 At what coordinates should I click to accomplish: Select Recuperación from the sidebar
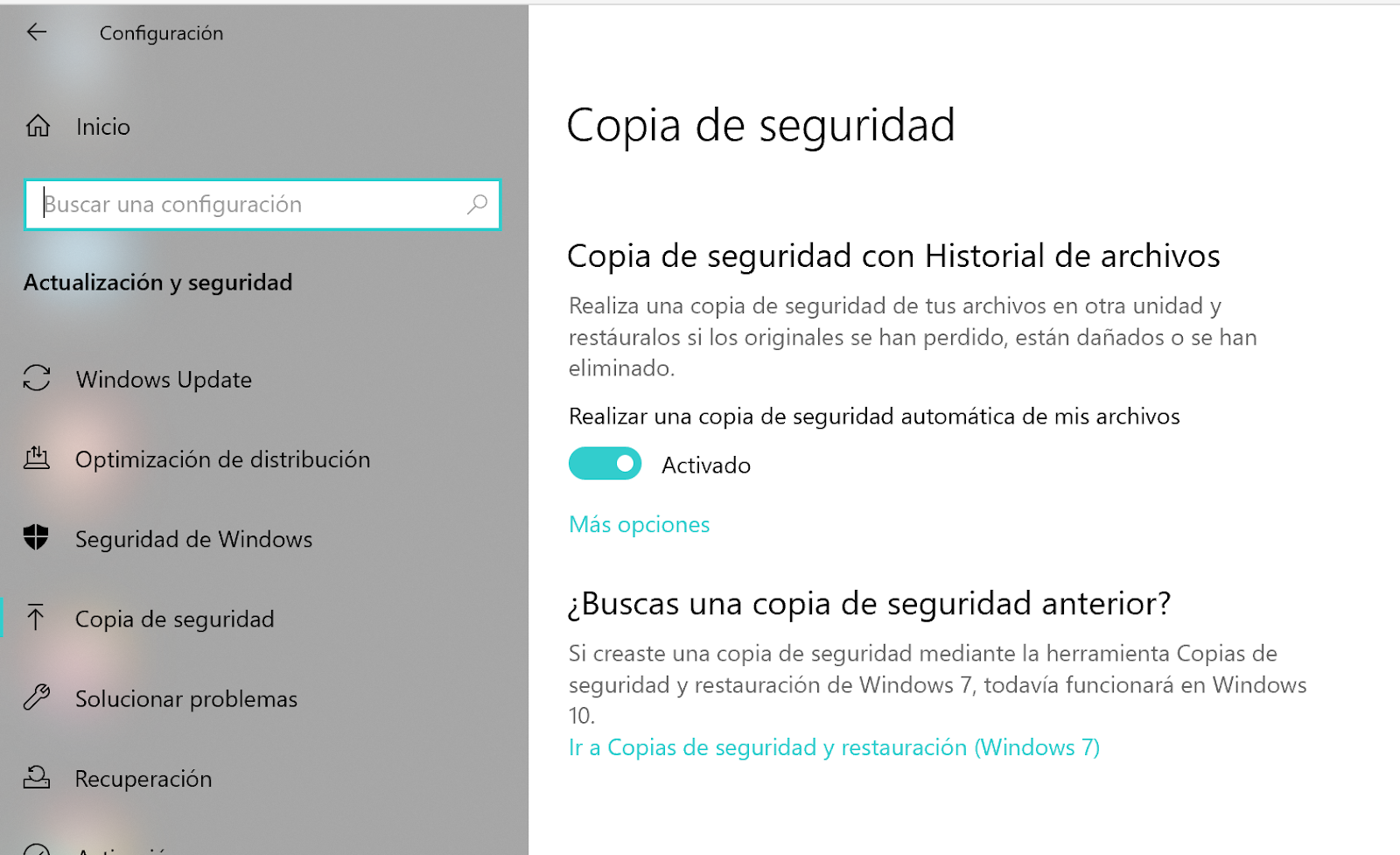point(143,778)
